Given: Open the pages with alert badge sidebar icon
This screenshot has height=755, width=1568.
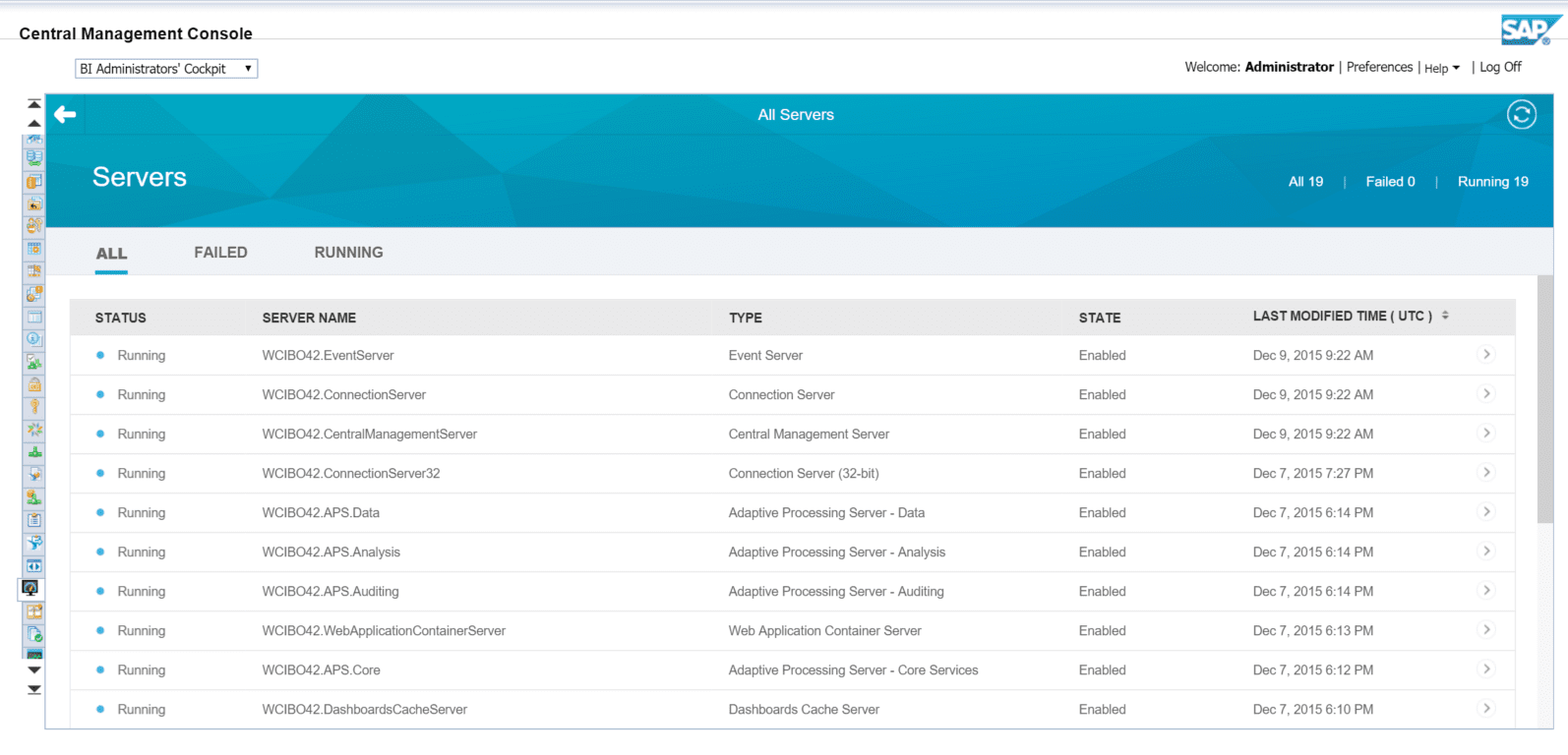Looking at the screenshot, I should coord(34,294).
